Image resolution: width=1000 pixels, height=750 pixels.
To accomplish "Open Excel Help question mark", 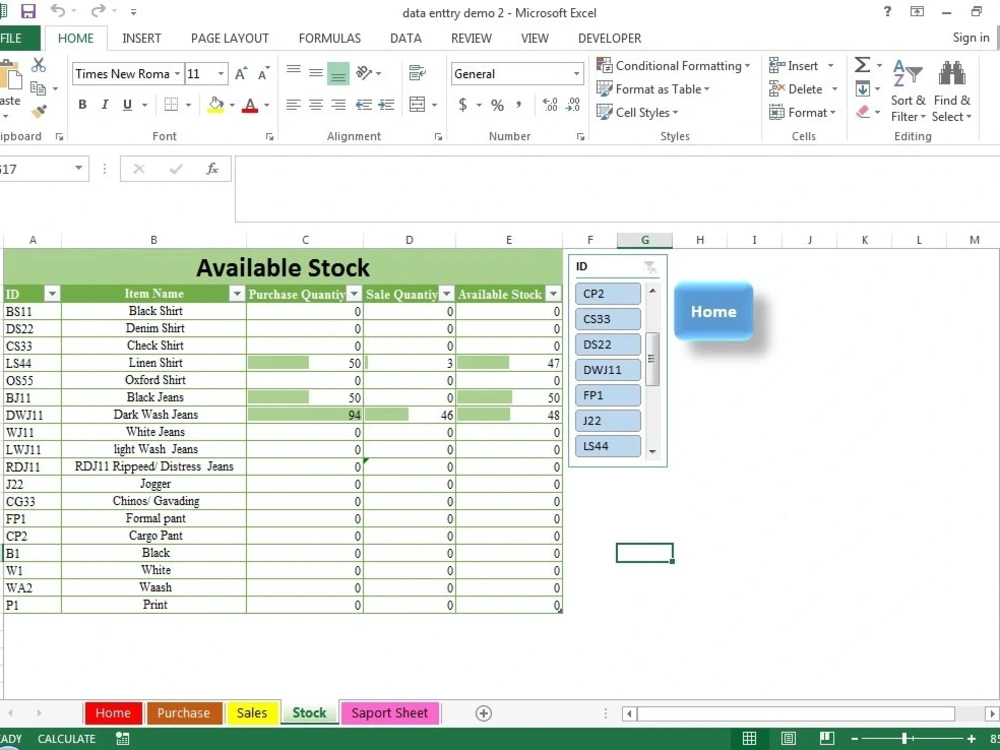I will [887, 11].
